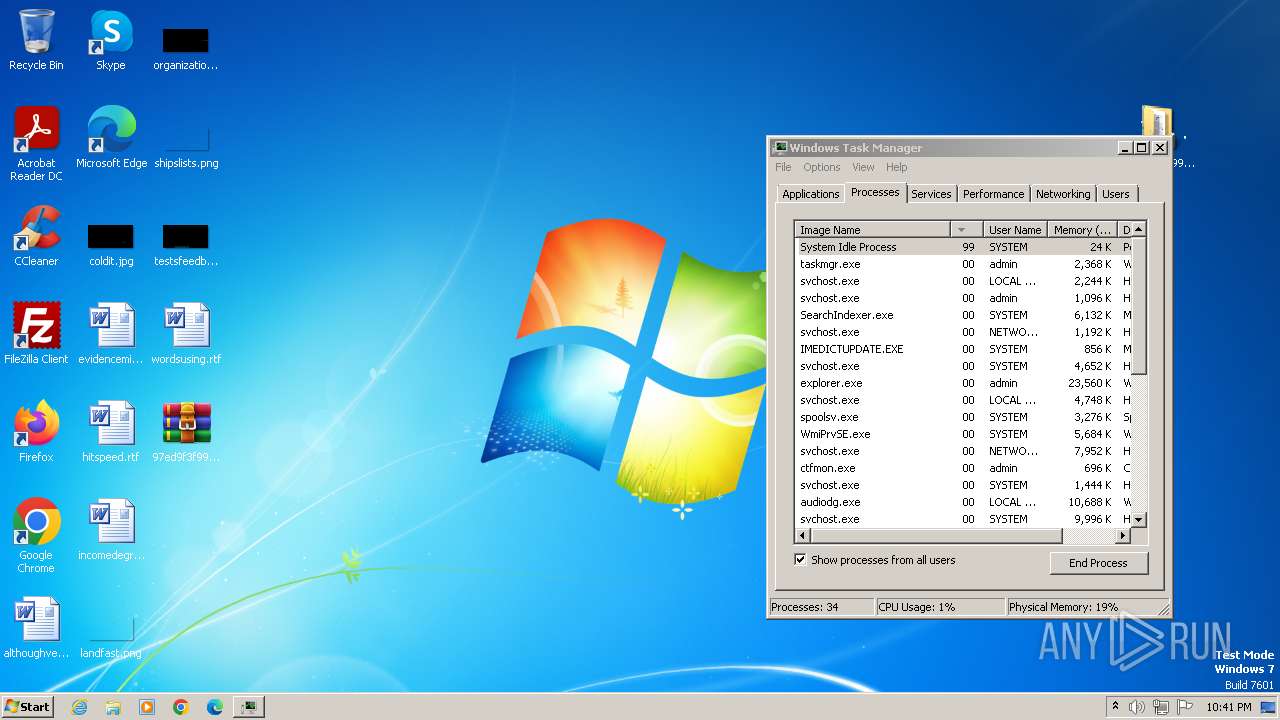Click the Start button
This screenshot has width=1280, height=720.
(28, 707)
